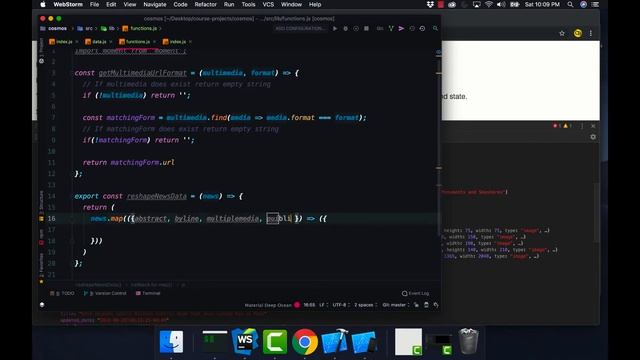640x360 pixels.
Task: Click the Debug bug toolbar icon
Action: click(346, 29)
